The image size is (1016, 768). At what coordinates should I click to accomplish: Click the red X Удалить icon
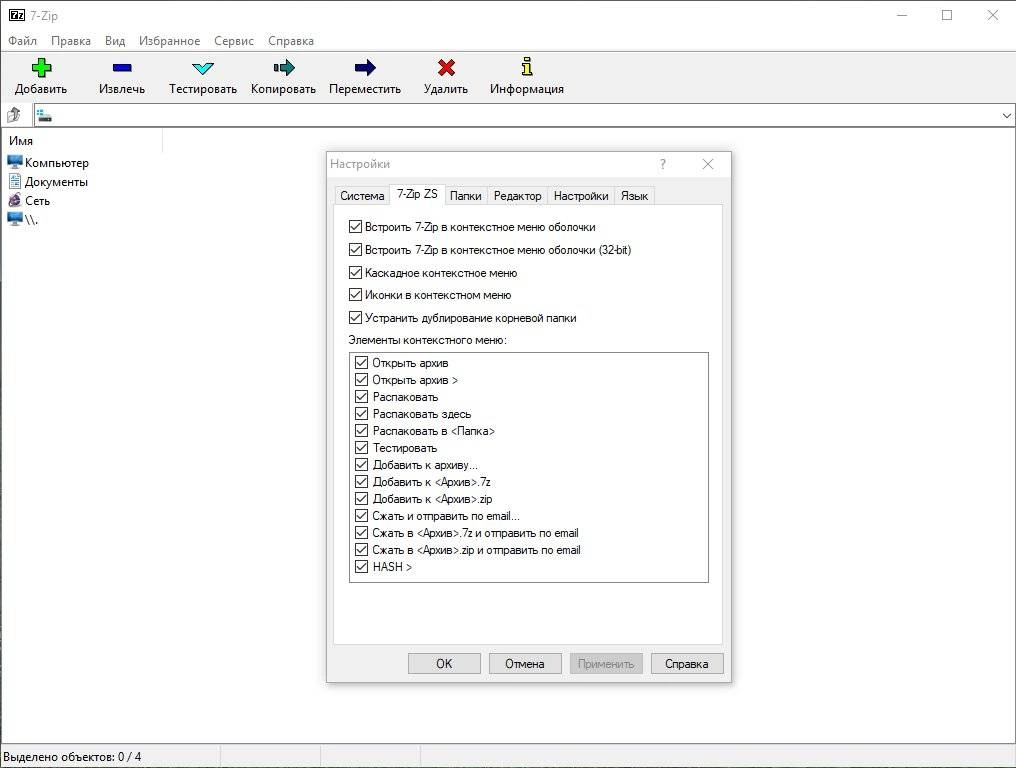[446, 67]
